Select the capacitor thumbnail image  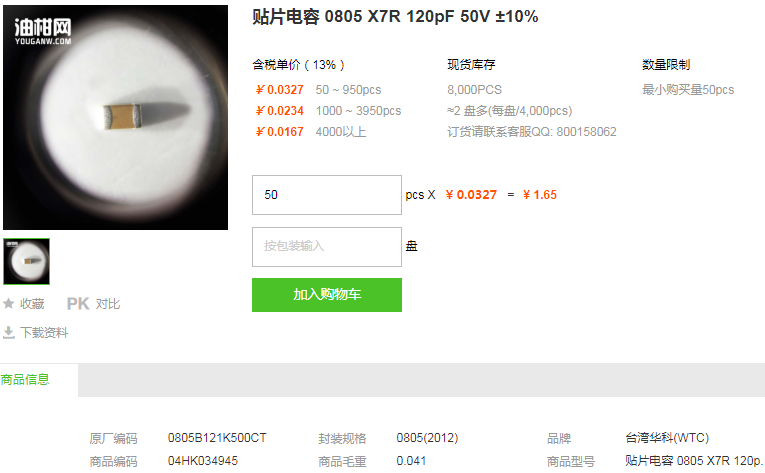pyautogui.click(x=26, y=261)
